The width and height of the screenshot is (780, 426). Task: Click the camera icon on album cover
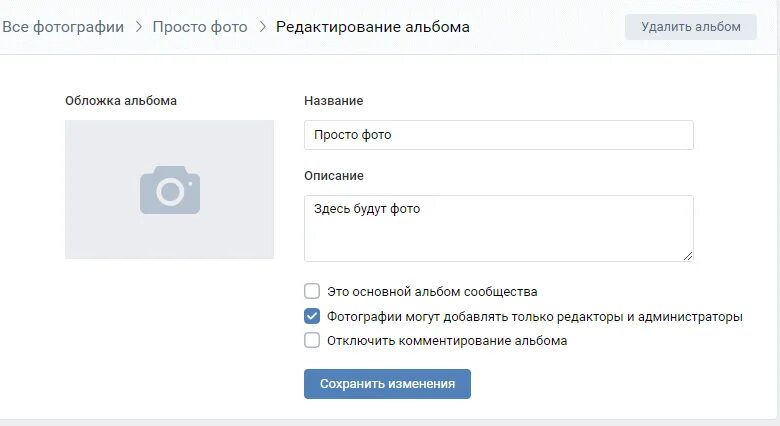(x=170, y=190)
